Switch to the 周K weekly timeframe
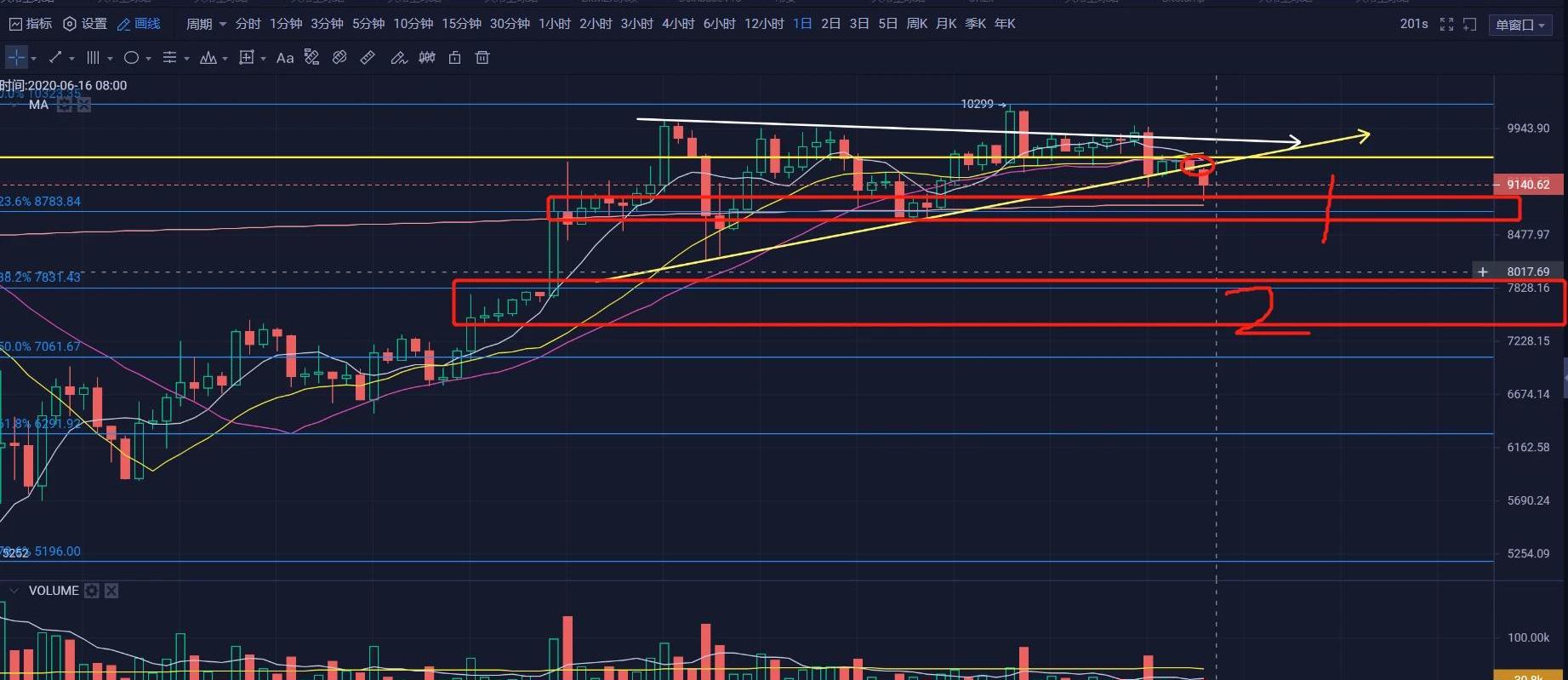The width and height of the screenshot is (1568, 680). tap(917, 24)
